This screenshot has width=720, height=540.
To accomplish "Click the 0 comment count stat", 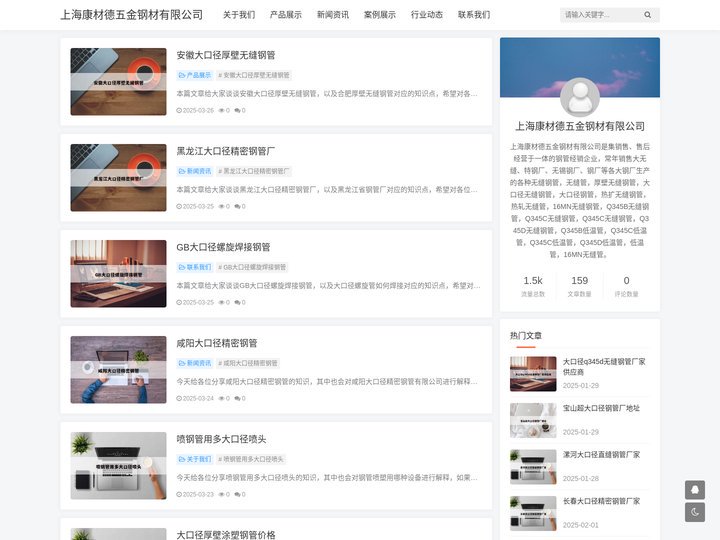I will 626,281.
